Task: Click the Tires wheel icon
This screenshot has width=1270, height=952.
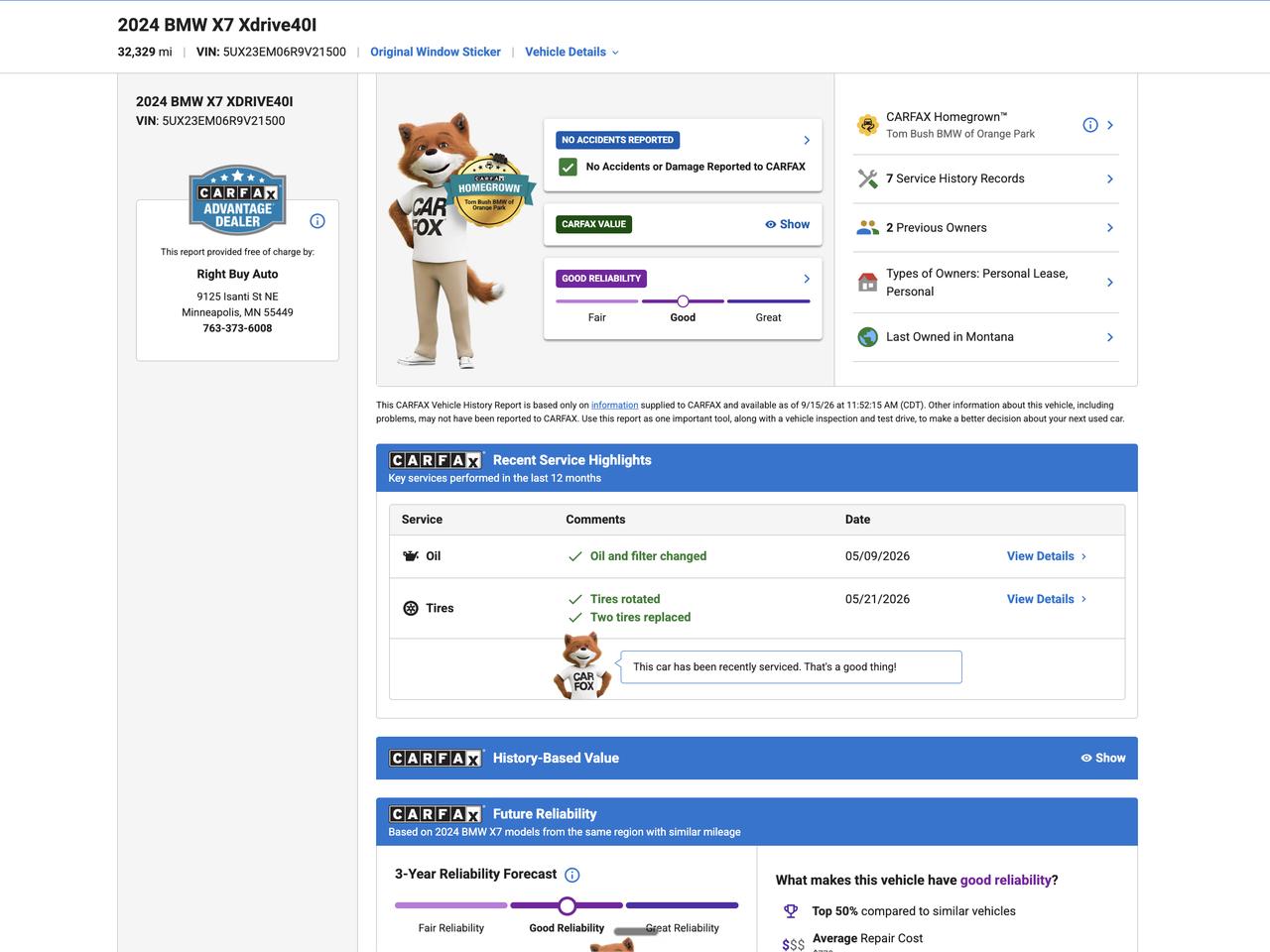Action: tap(411, 608)
